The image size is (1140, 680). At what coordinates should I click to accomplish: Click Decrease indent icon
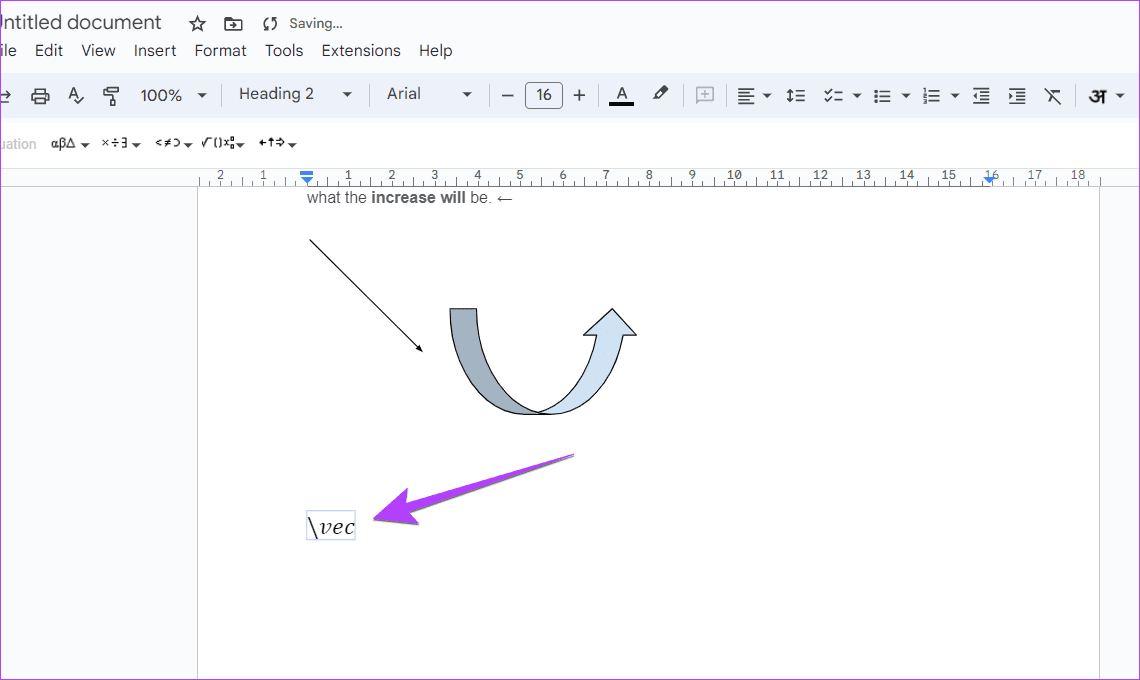point(981,95)
